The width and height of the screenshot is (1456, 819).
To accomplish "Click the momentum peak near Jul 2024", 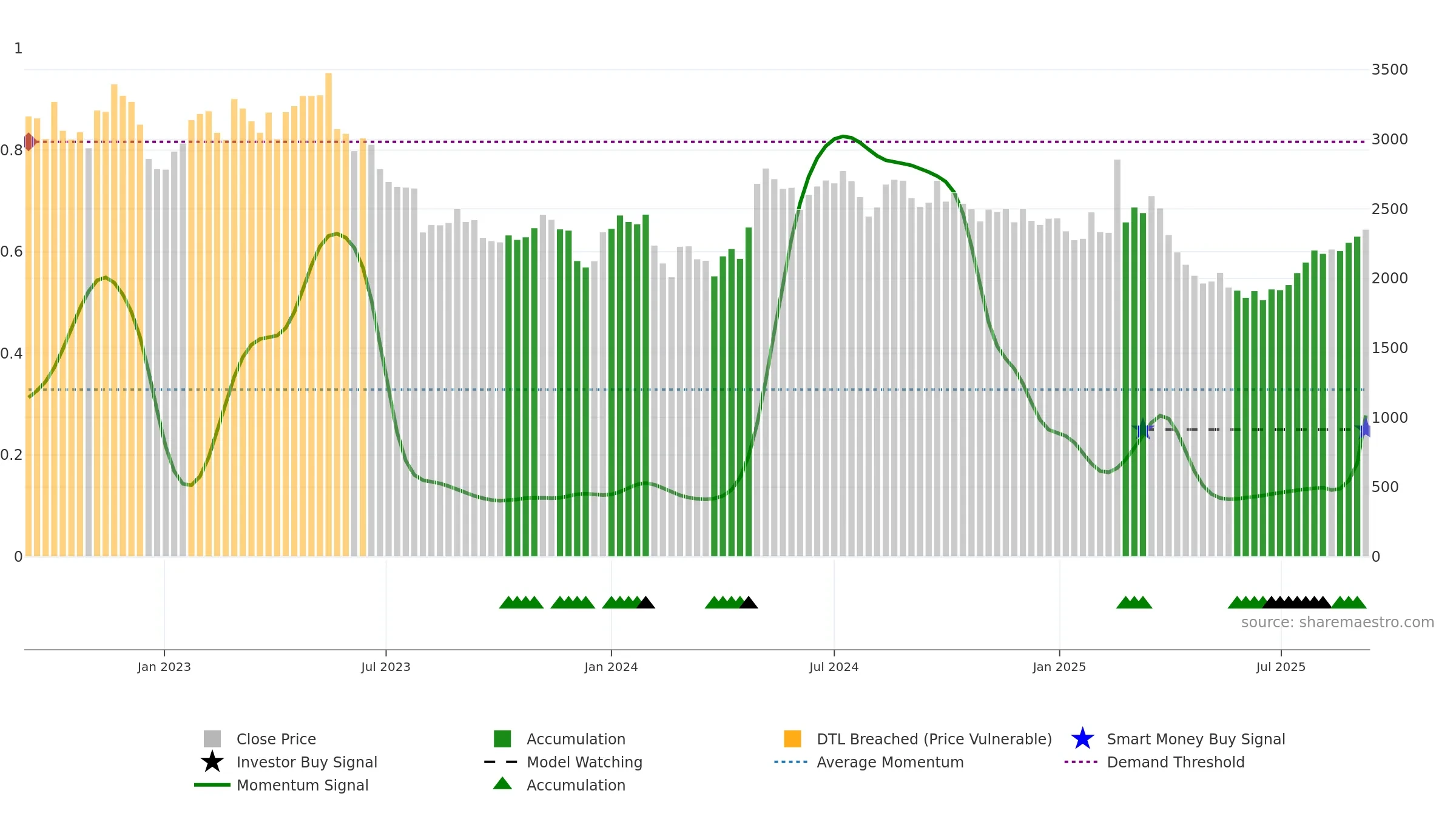I will coord(843,136).
